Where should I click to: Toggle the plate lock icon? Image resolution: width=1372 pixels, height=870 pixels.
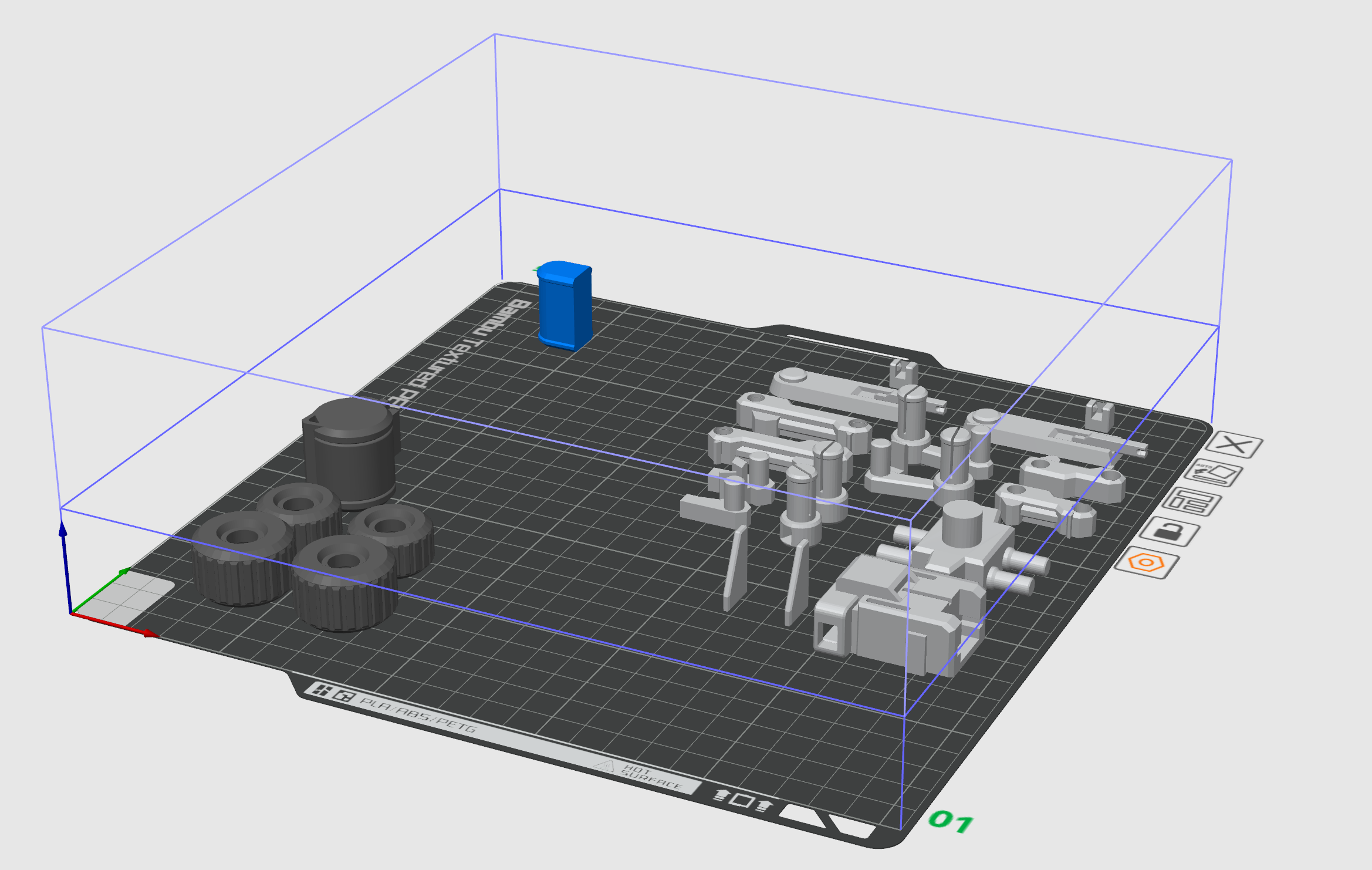click(1170, 532)
